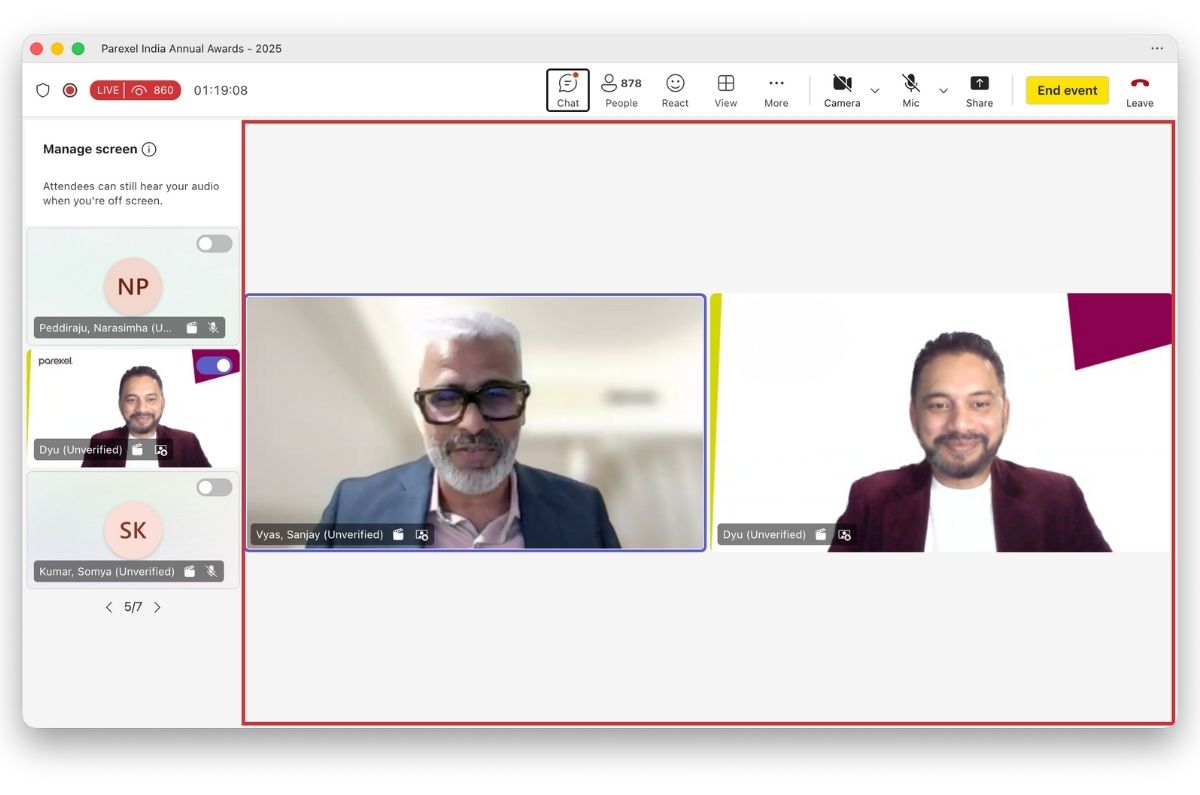Take Dyu off screen with toggle

(214, 365)
